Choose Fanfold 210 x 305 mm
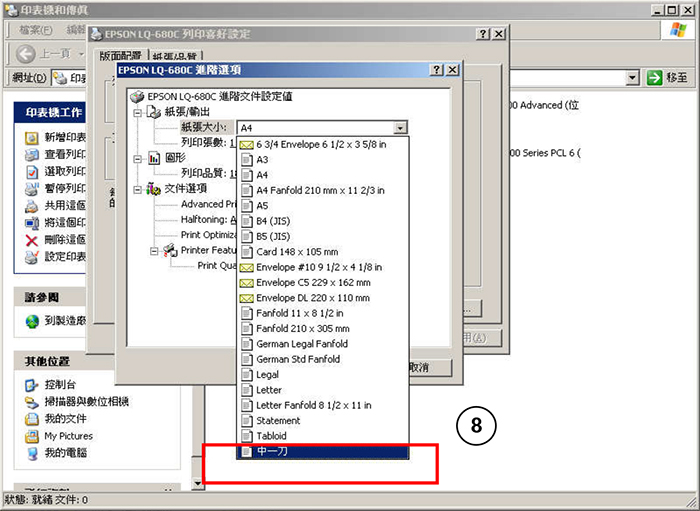The height and width of the screenshot is (511, 700). point(322,328)
